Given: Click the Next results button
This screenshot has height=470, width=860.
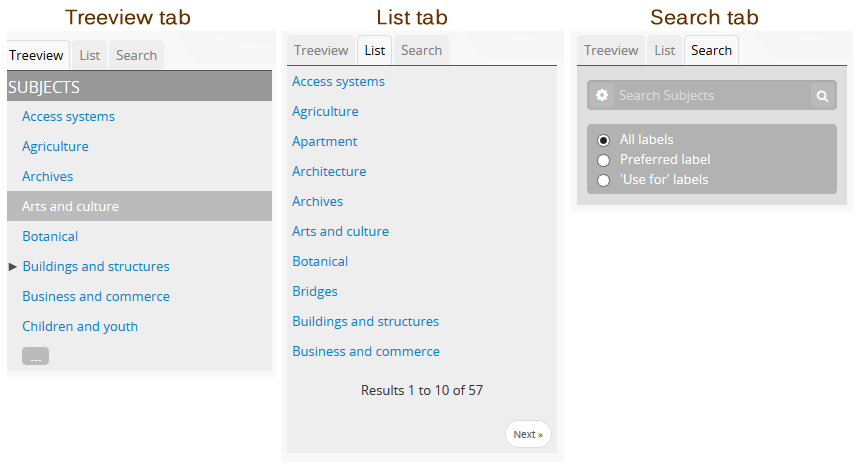Looking at the screenshot, I should pyautogui.click(x=528, y=434).
